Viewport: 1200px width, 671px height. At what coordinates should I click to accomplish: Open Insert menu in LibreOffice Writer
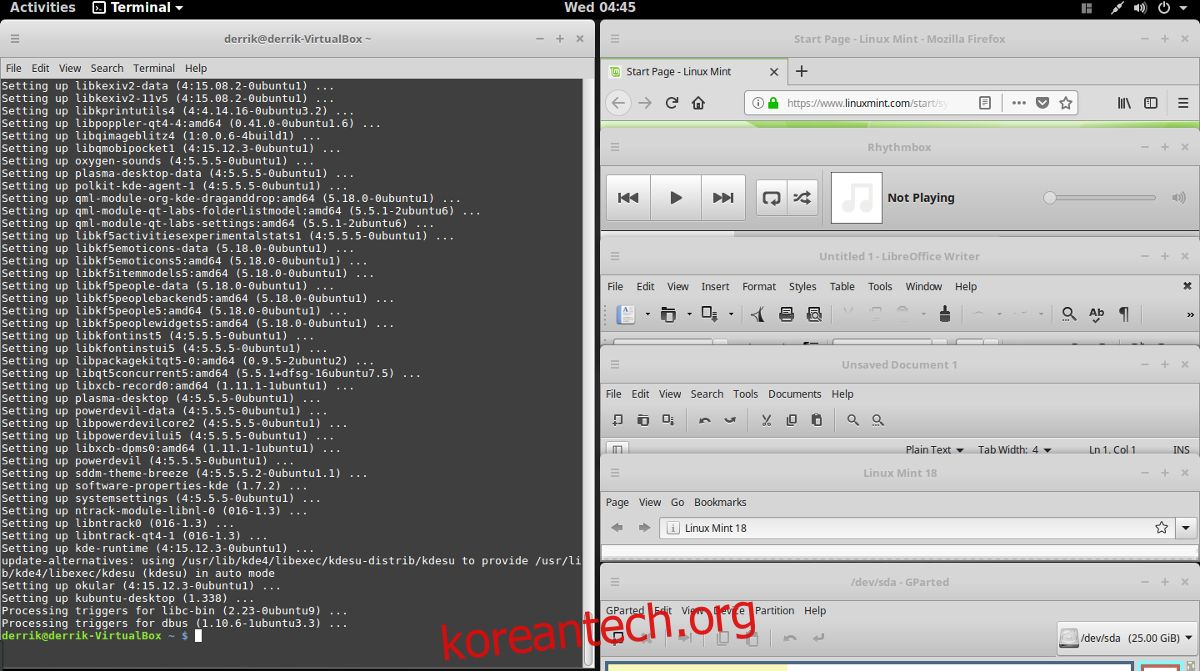715,287
